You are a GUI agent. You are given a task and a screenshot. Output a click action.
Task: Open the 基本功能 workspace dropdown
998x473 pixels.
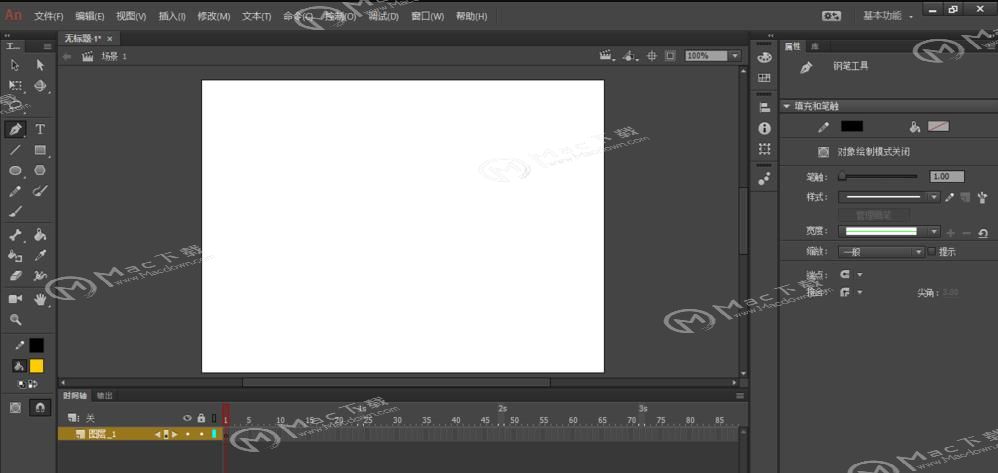[x=888, y=16]
